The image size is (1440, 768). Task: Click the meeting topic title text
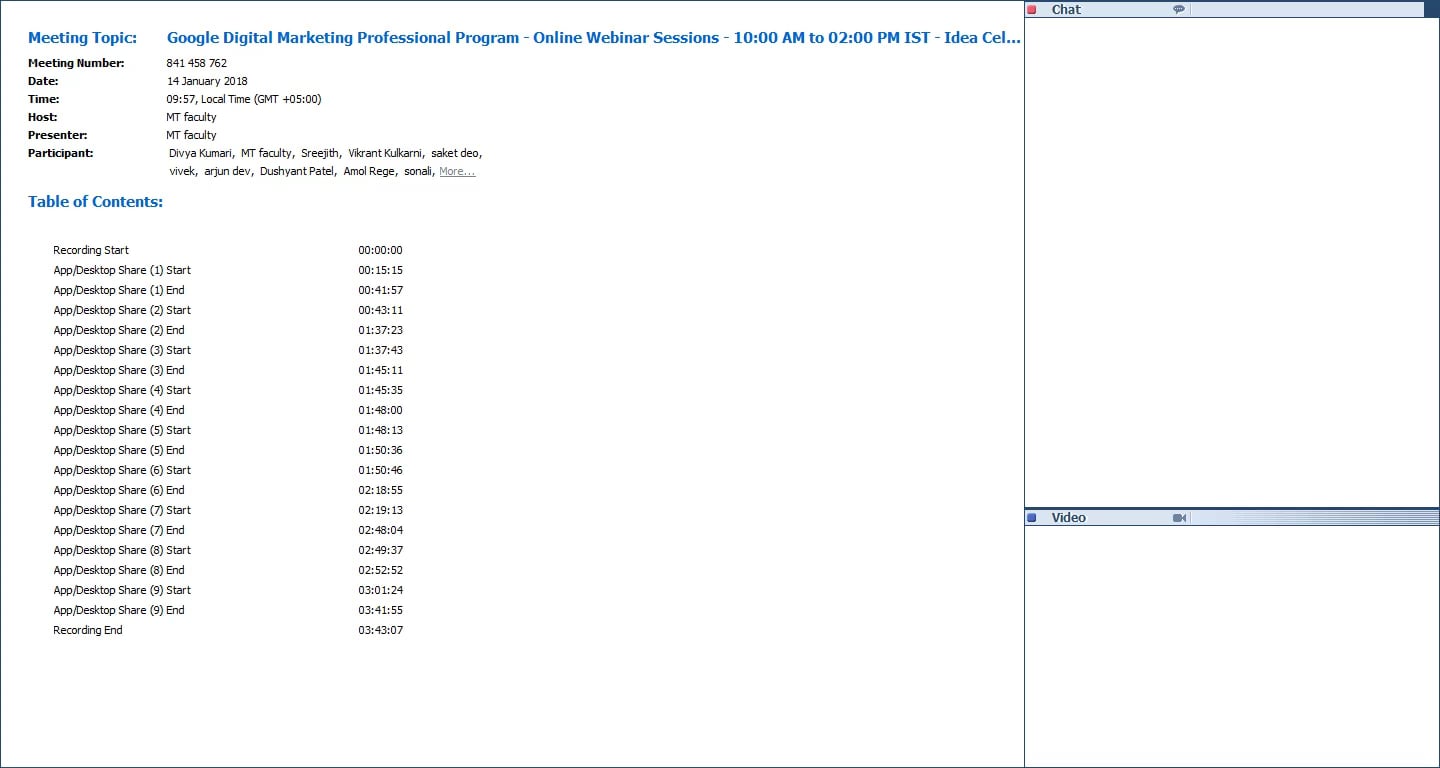click(x=594, y=38)
